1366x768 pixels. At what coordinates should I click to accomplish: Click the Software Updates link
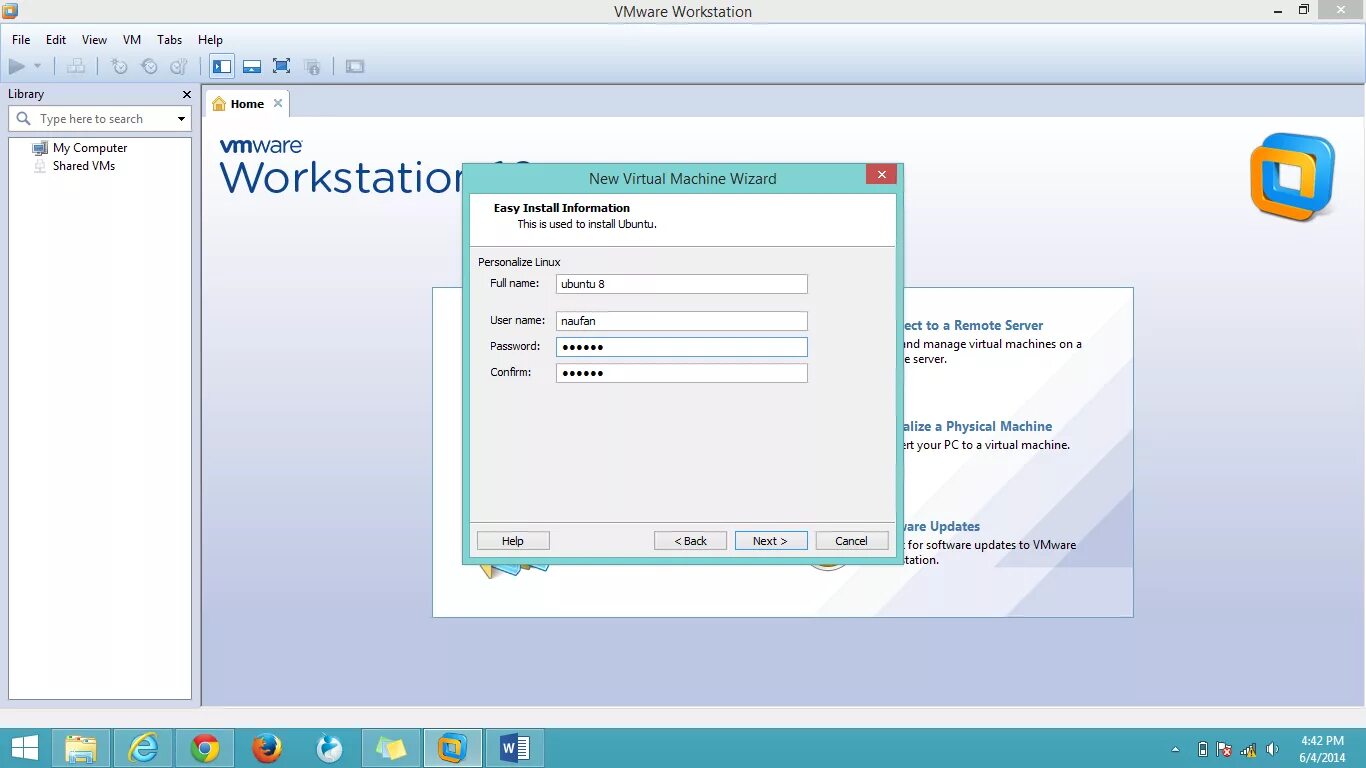click(x=942, y=526)
